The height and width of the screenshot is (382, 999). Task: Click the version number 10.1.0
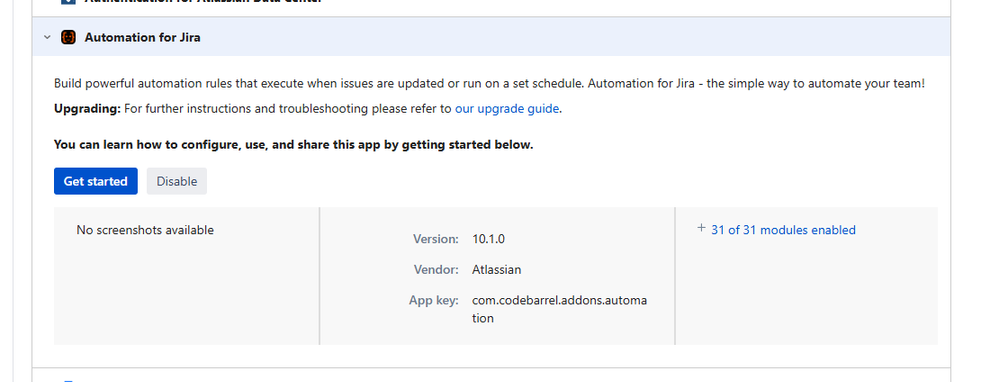[x=489, y=239]
